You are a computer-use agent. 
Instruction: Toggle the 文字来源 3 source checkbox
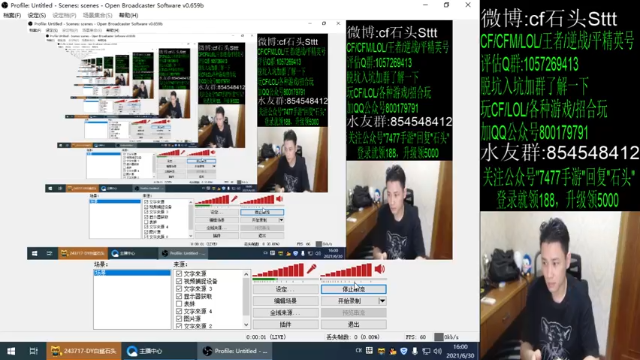179,289
